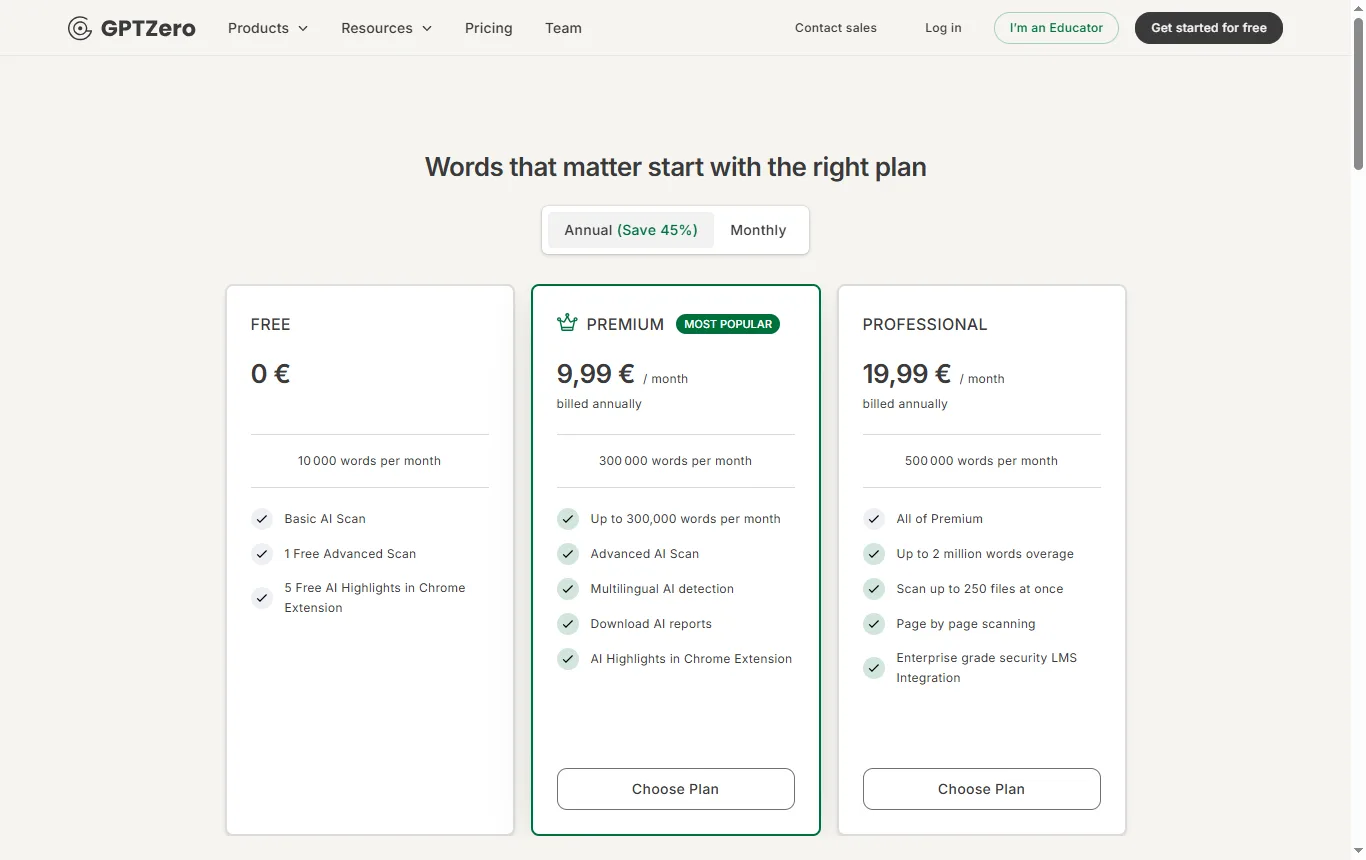Click the checkmark beside AI Highlights in Chrome Extension
Screen dimensions: 1366x860
pyautogui.click(x=568, y=659)
